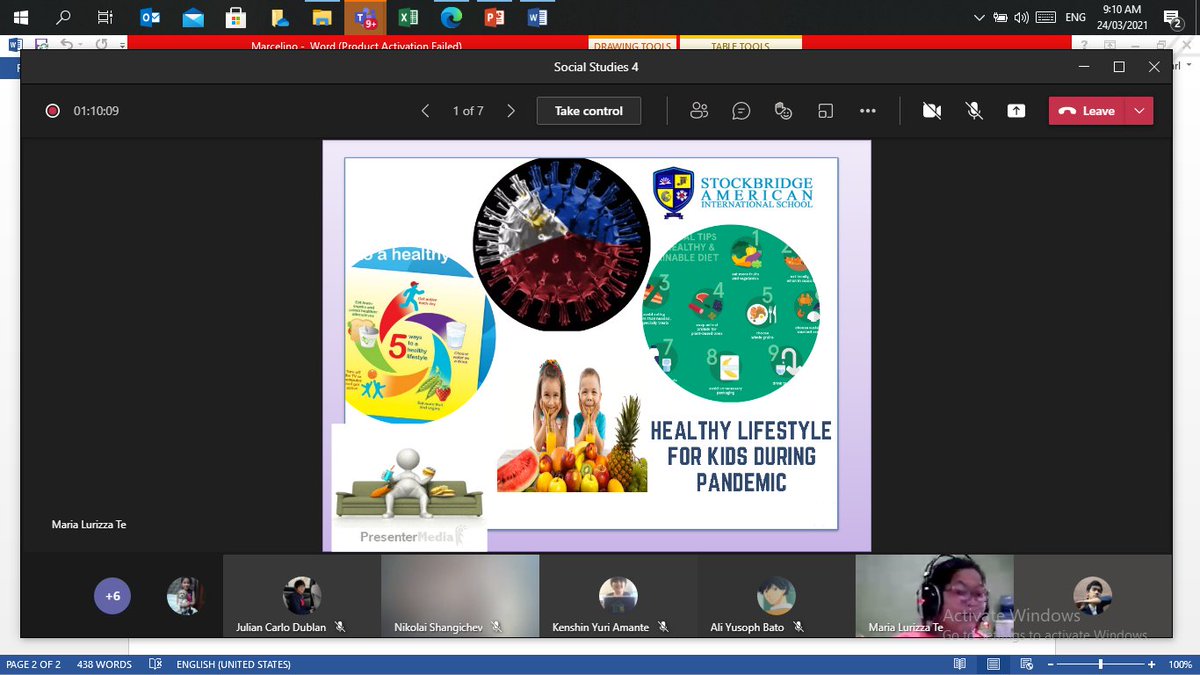Screen dimensions: 1200x675
Task: Zoom in with Word plus button
Action: [1152, 664]
